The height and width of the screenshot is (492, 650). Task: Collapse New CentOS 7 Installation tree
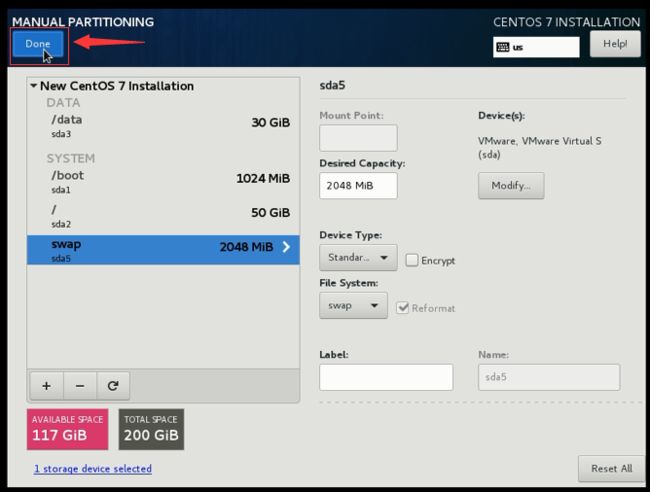click(34, 86)
